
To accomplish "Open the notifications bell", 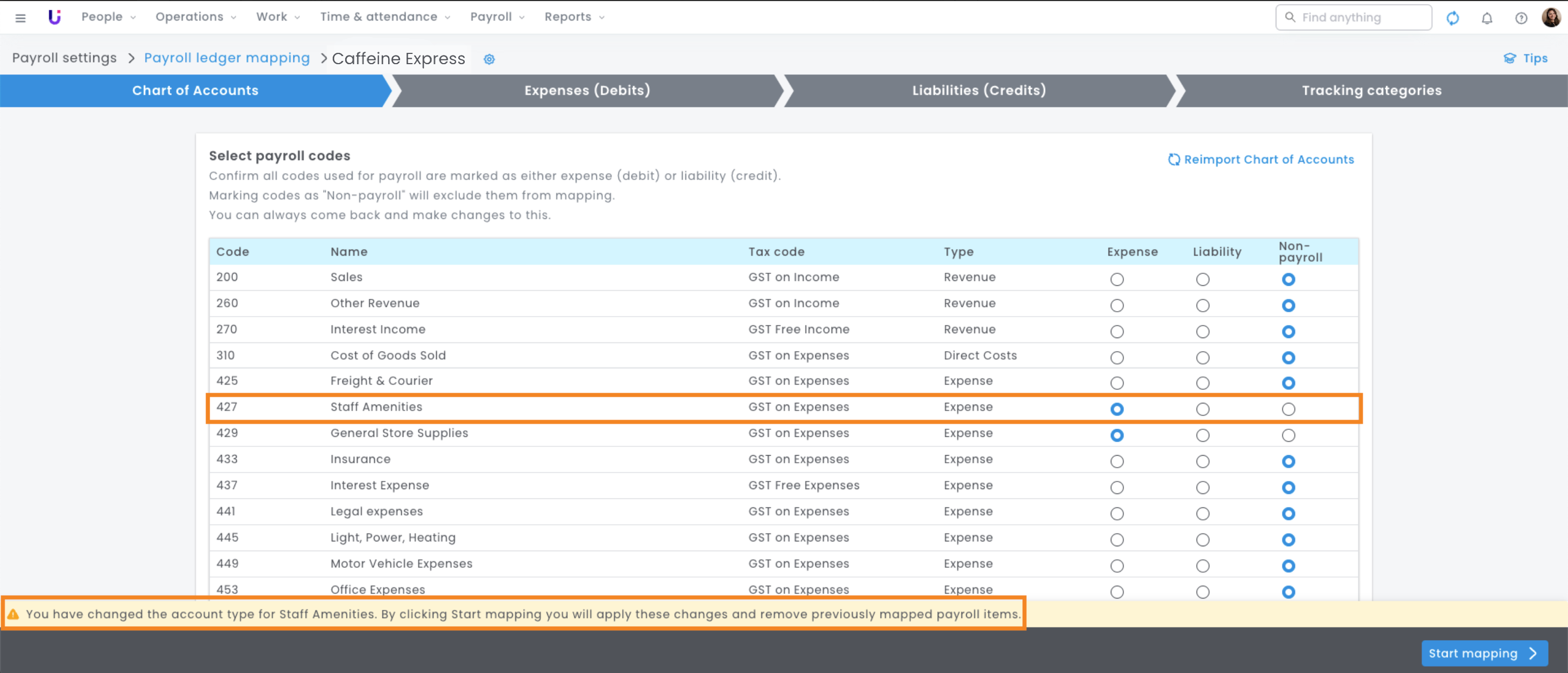I will tap(1487, 18).
